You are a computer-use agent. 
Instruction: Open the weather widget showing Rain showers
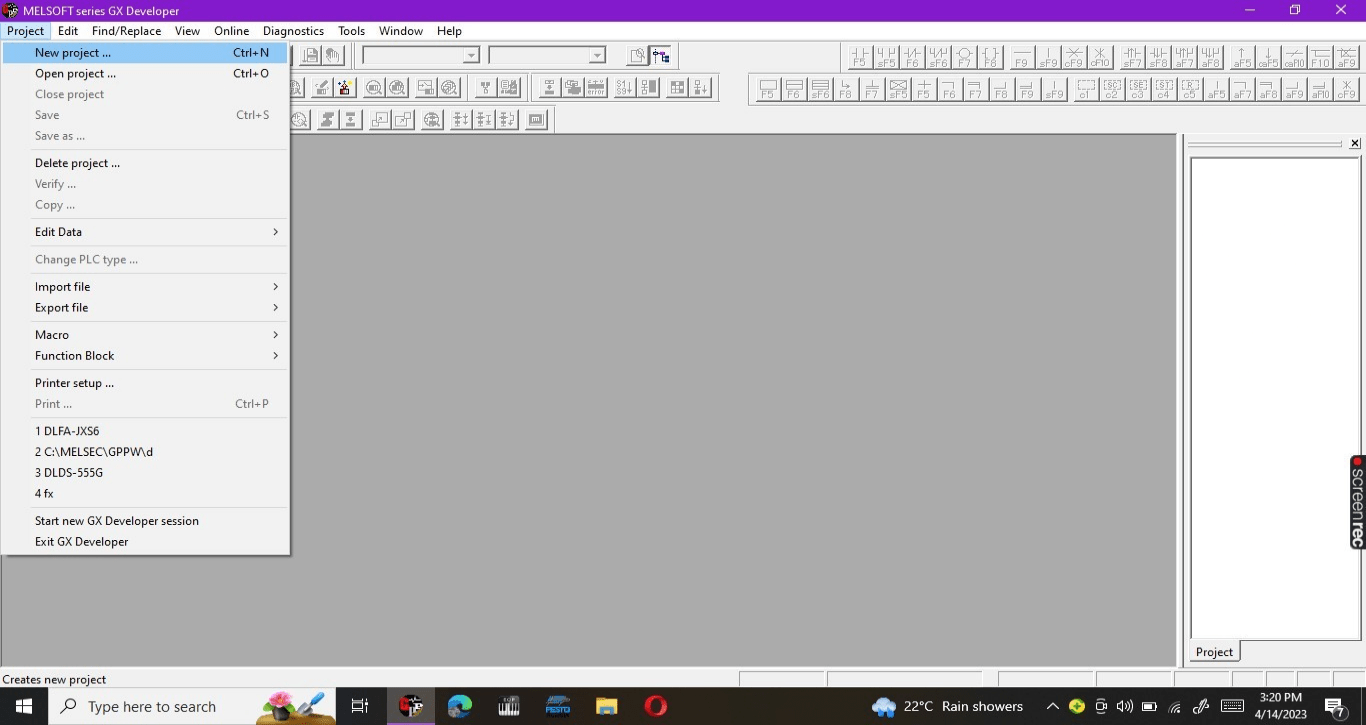coord(947,706)
